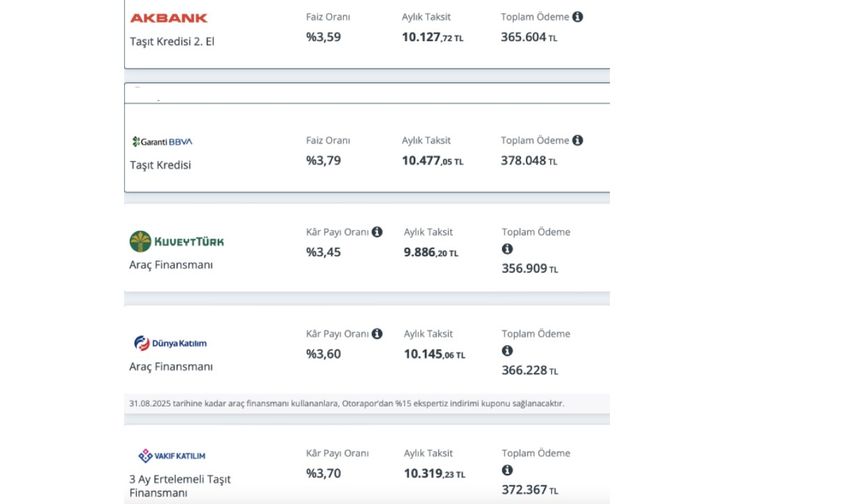
Task: Open Vakıf Katılım Toplam Ödeme info icon
Action: click(507, 470)
